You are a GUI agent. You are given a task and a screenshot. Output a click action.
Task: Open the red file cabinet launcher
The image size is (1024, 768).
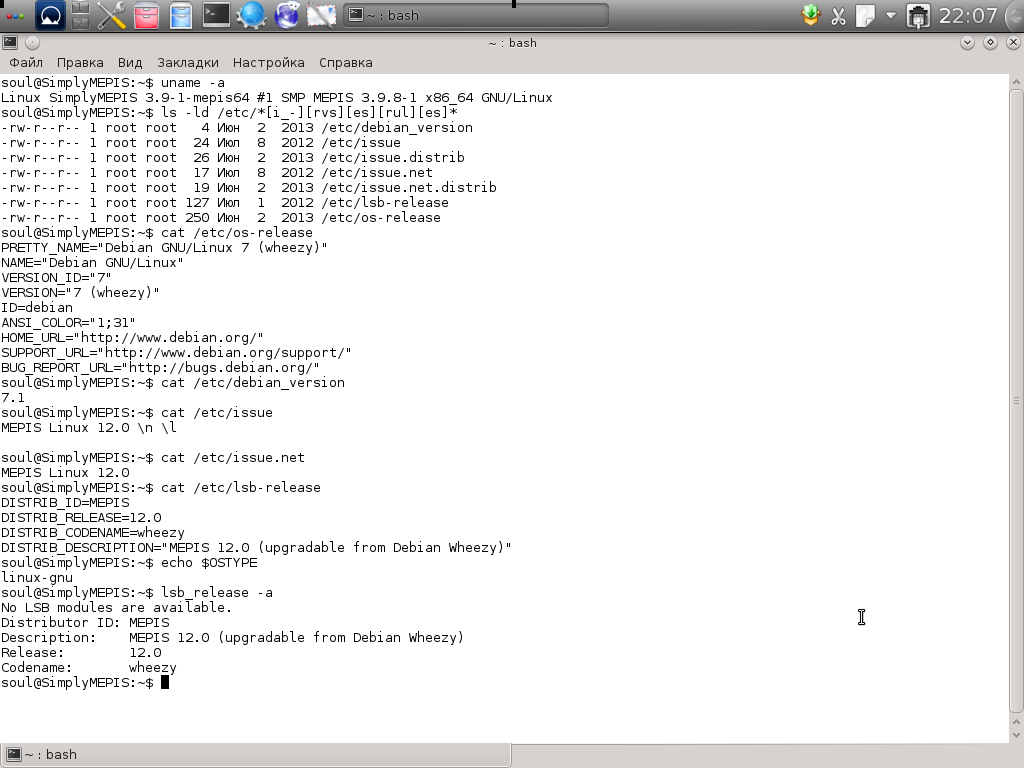coord(146,15)
